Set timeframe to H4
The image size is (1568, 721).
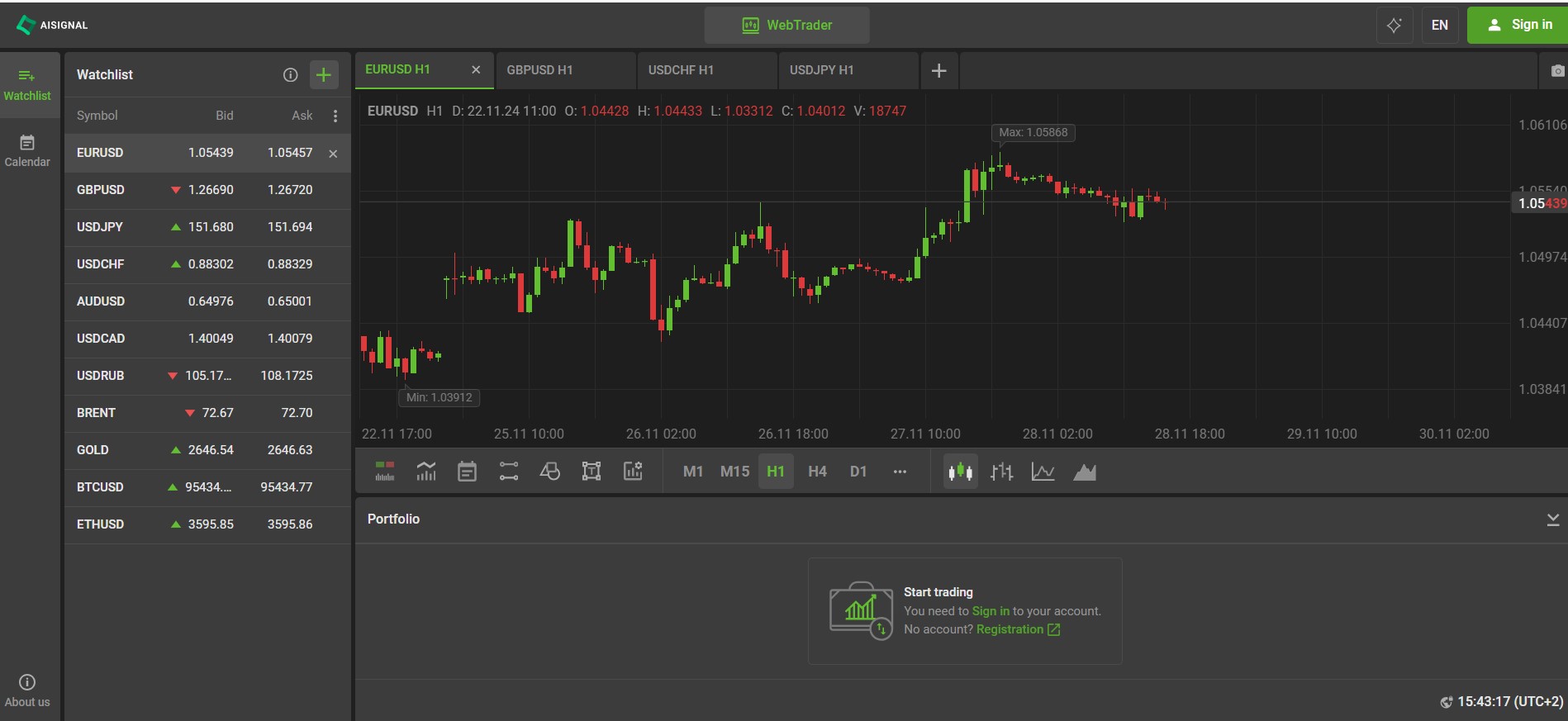817,472
